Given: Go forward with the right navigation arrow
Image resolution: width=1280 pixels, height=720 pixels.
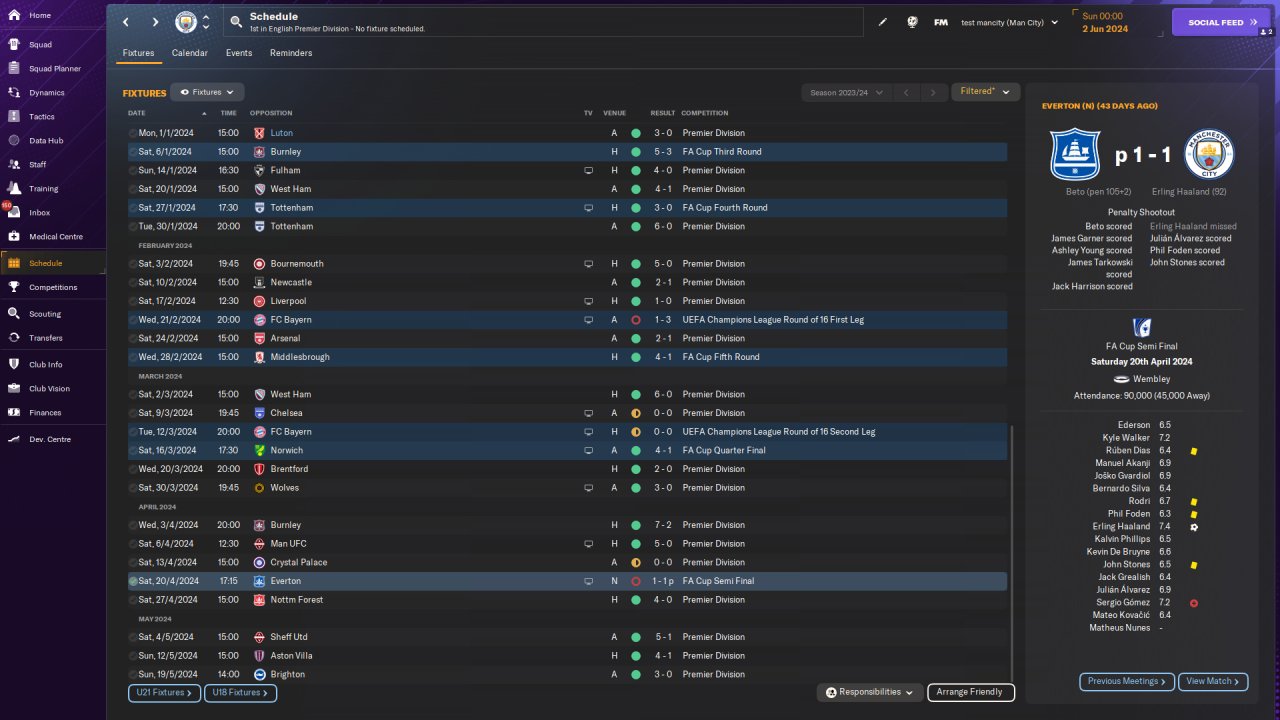Looking at the screenshot, I should 155,22.
